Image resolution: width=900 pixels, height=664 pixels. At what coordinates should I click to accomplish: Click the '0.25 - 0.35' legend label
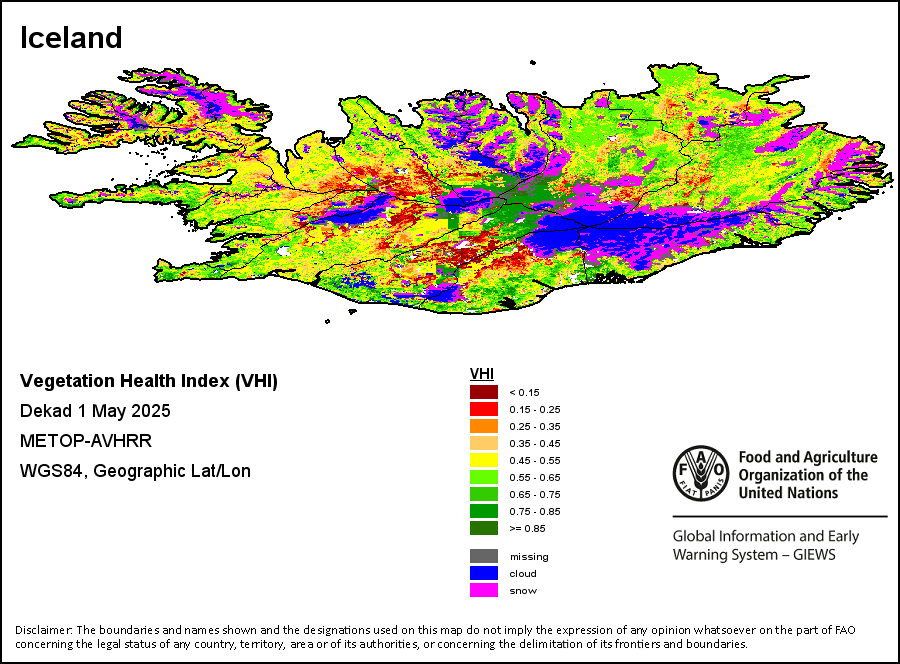pyautogui.click(x=535, y=426)
